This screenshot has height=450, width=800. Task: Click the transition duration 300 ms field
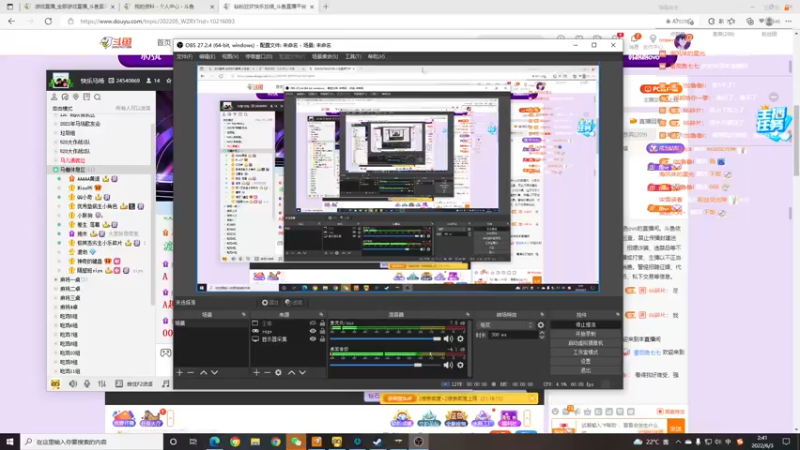pos(513,335)
